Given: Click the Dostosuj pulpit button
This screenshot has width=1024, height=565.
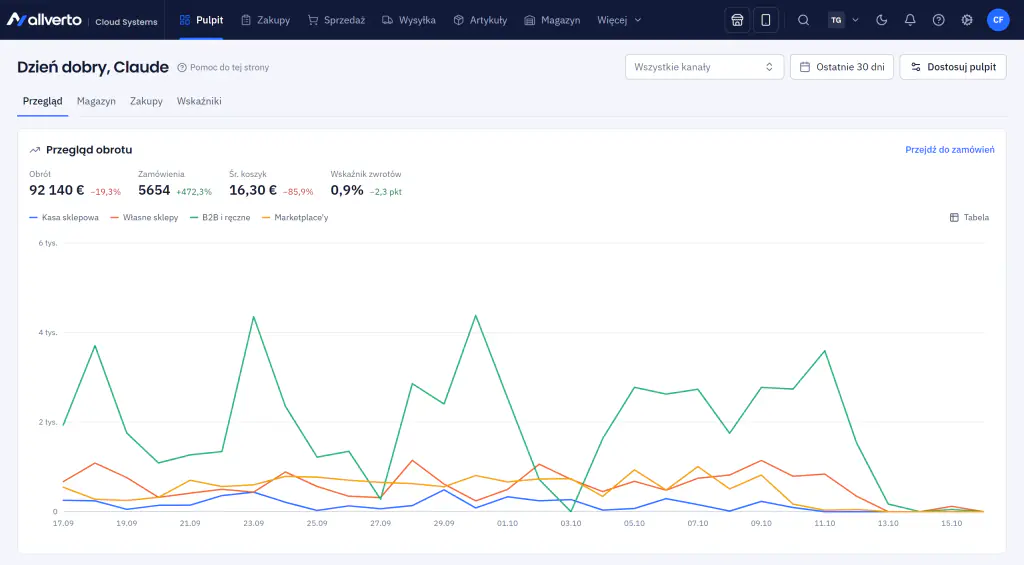Looking at the screenshot, I should [x=953, y=67].
